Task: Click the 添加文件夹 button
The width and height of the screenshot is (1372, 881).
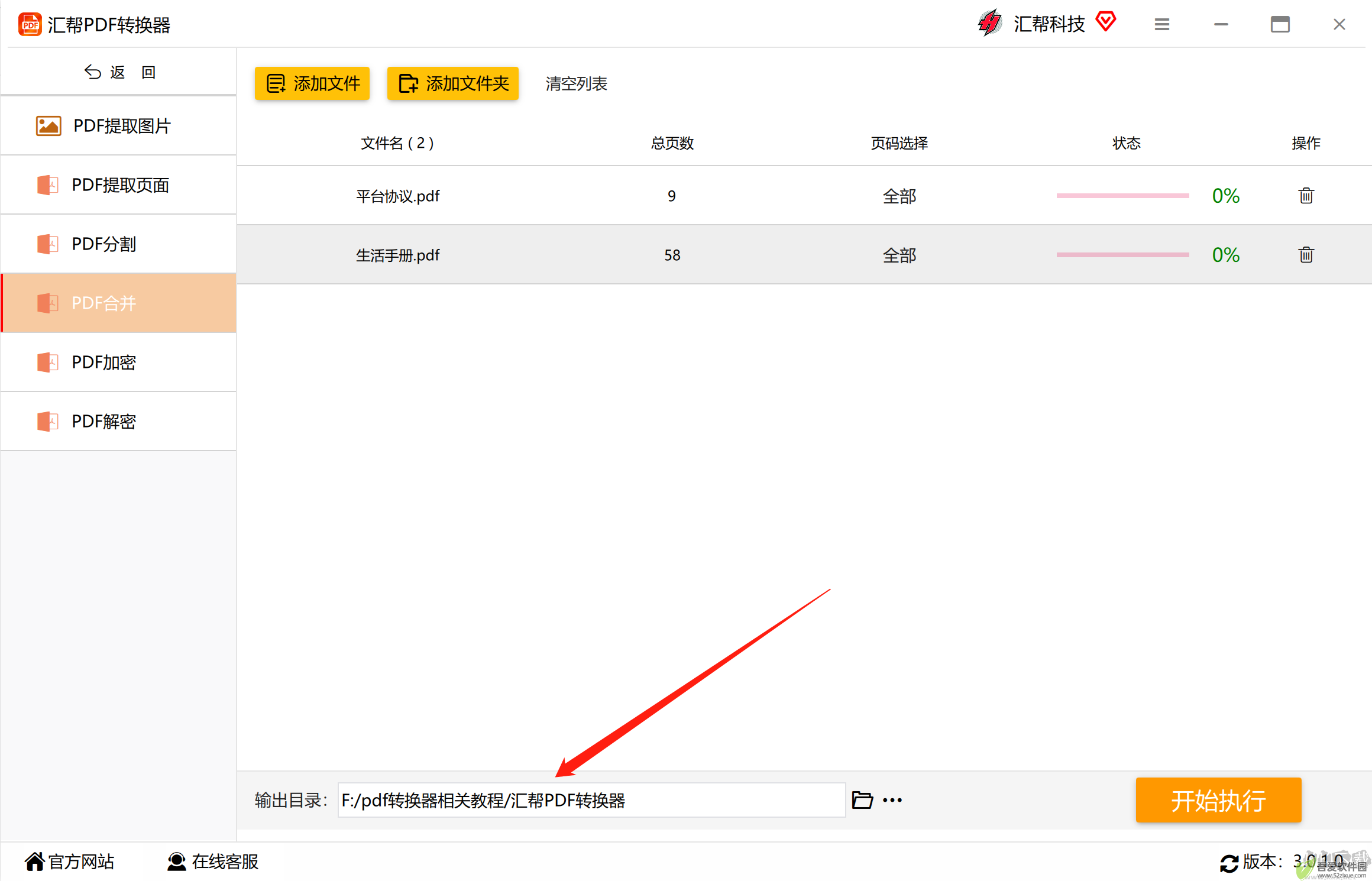Action: 453,83
